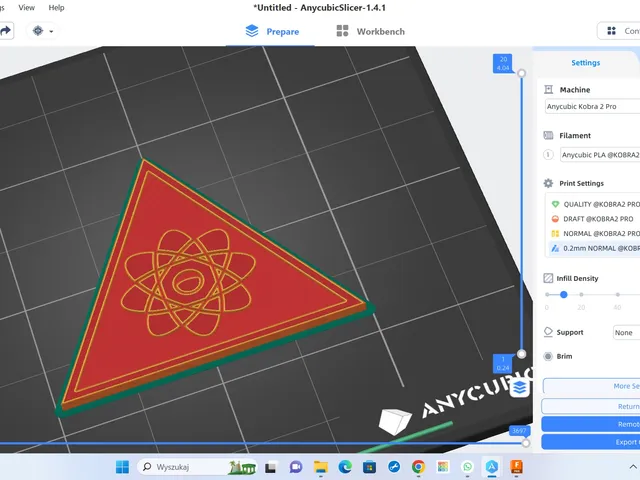Select the QUALITY @KOBRA2 PRO profile
The image size is (640, 480).
(x=595, y=204)
